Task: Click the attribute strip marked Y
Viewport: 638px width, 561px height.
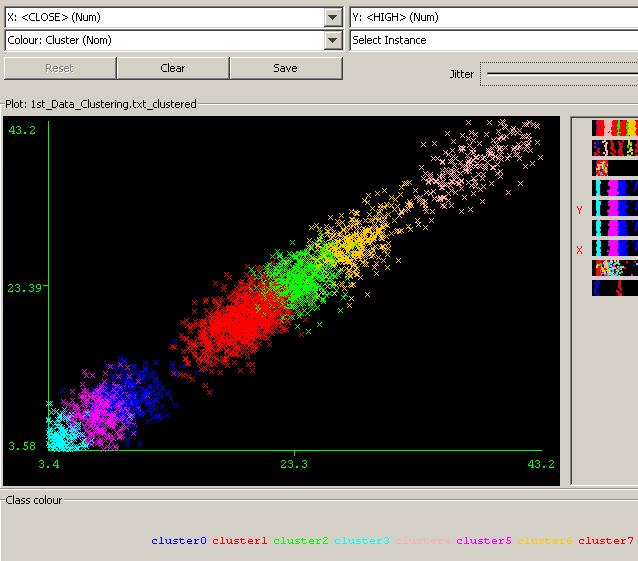Action: coord(615,208)
